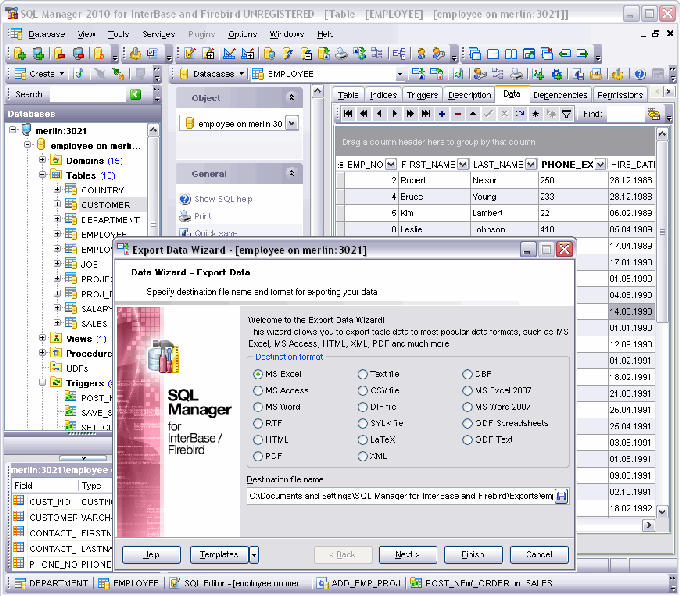Click the delete record minus icon
The width and height of the screenshot is (680, 596).
(x=457, y=114)
